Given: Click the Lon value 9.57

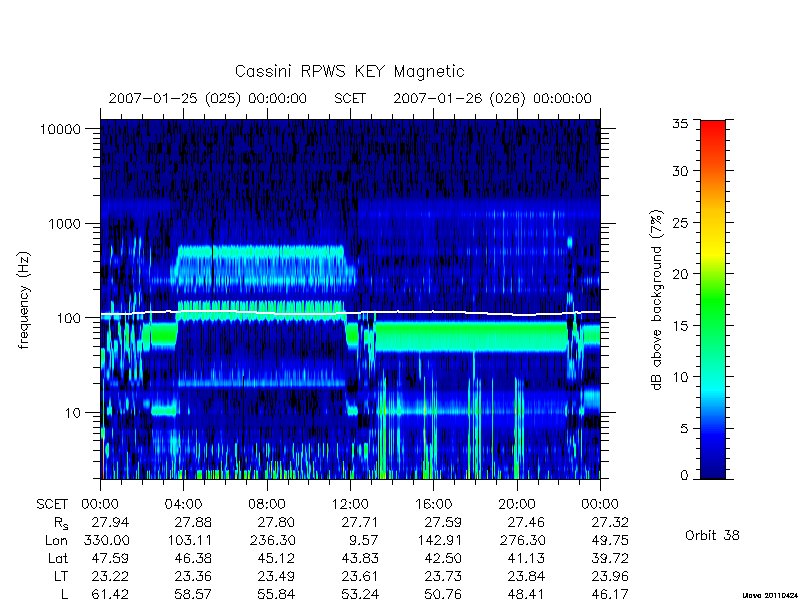Looking at the screenshot, I should (364, 540).
